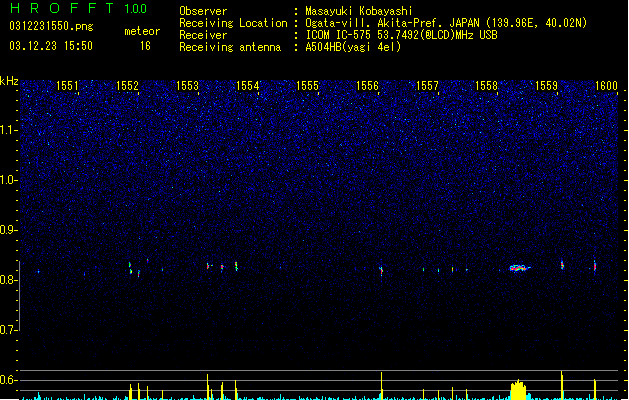Click the 1557 time marker label
This screenshot has height=400, width=629.
coord(427,86)
